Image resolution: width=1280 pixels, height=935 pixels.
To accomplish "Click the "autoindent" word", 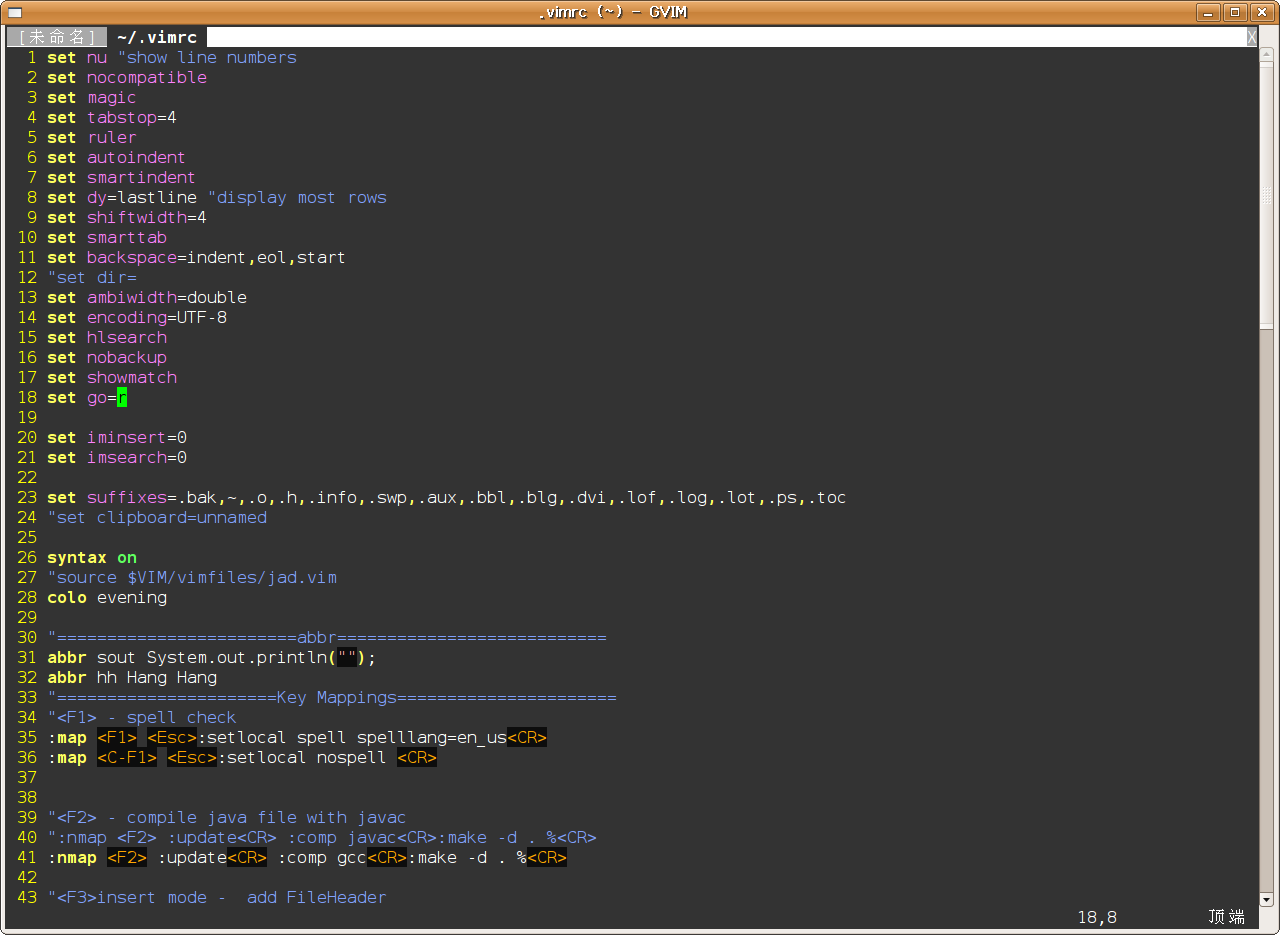I will (136, 158).
